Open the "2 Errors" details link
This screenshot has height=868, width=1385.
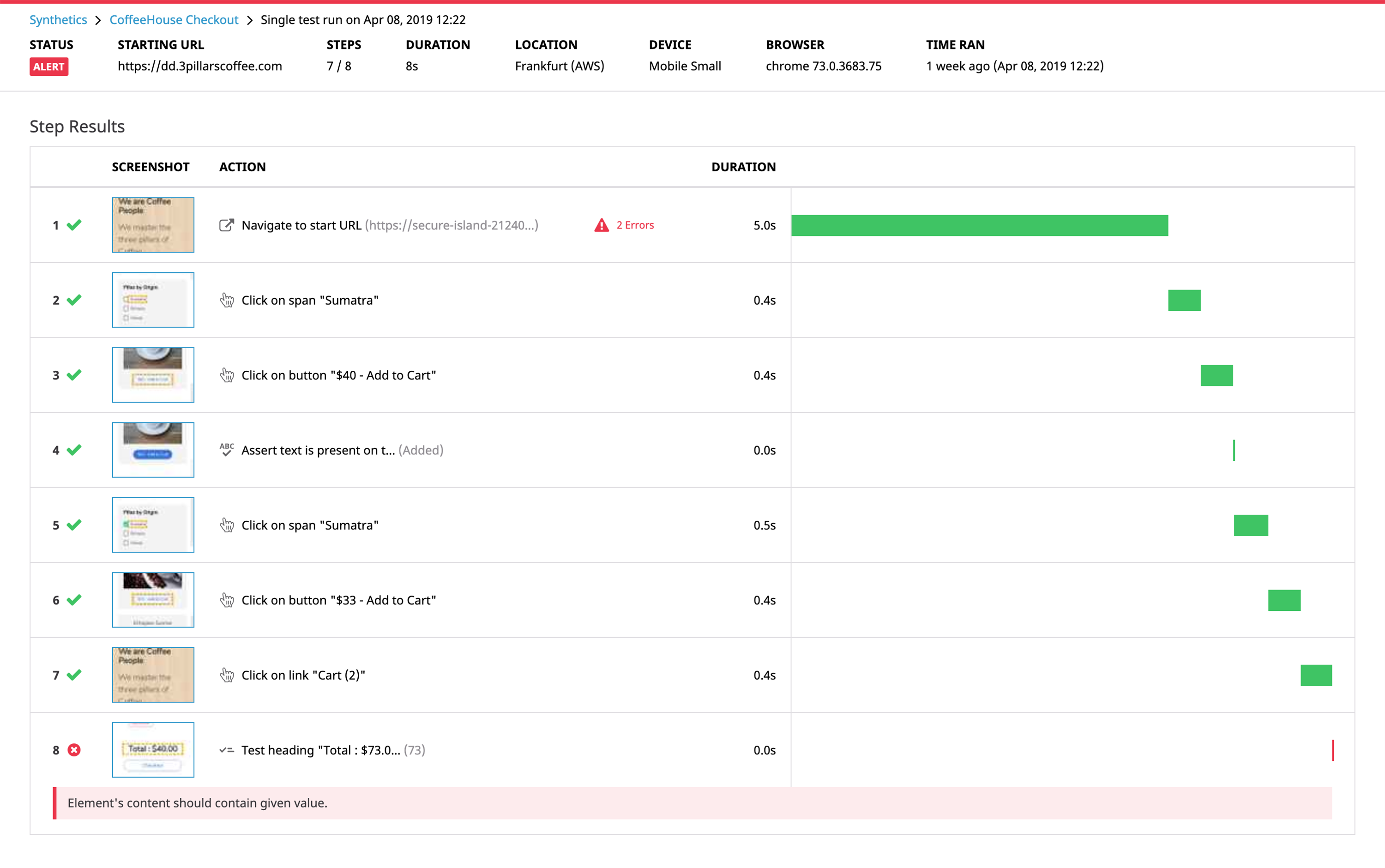pos(635,225)
